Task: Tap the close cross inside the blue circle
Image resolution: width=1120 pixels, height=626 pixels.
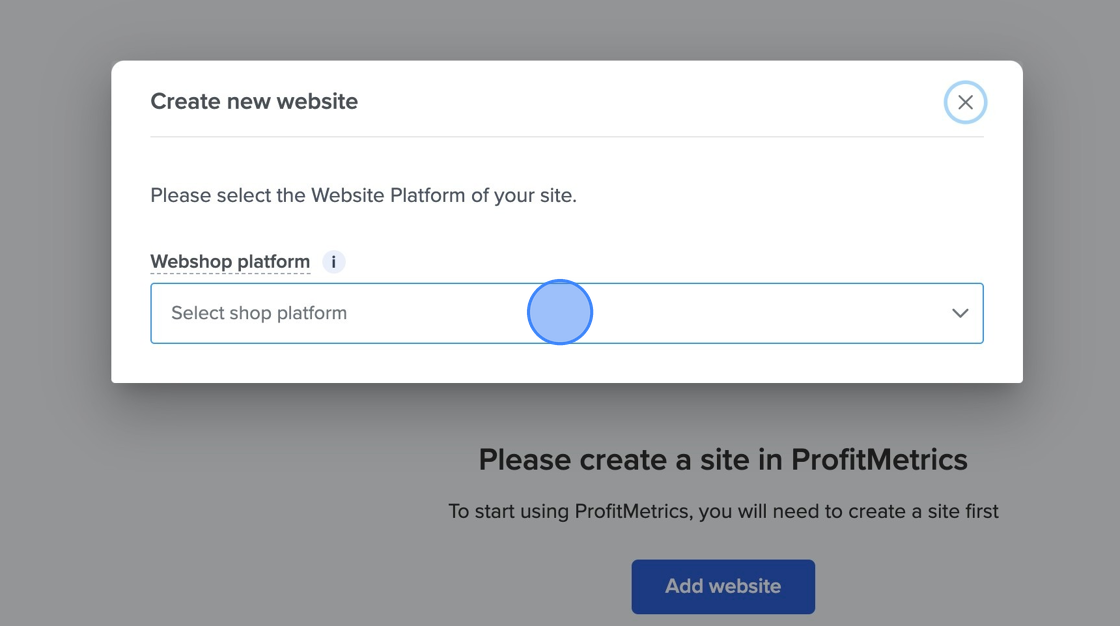Action: click(965, 102)
